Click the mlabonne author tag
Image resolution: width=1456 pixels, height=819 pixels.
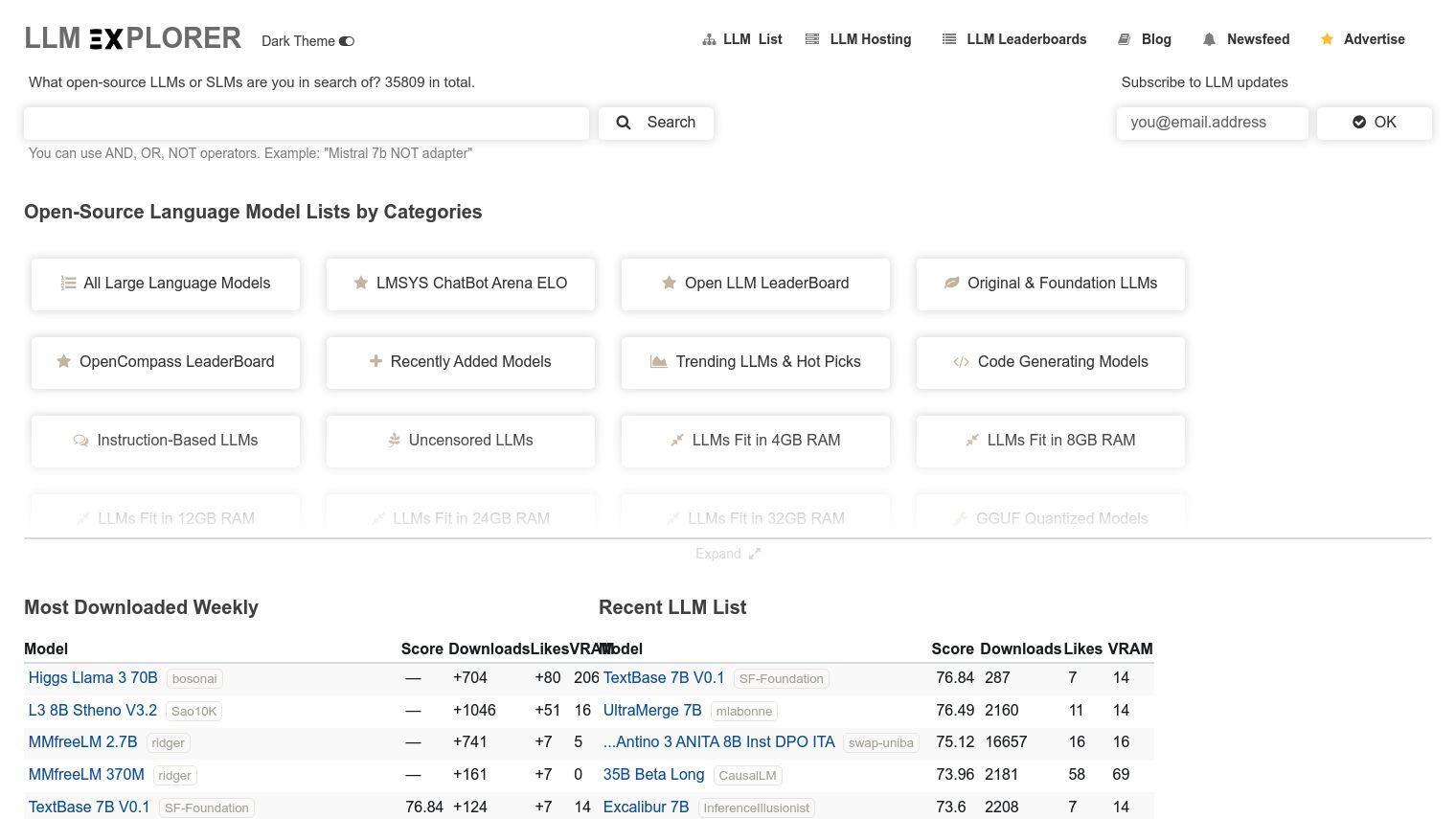click(x=744, y=712)
